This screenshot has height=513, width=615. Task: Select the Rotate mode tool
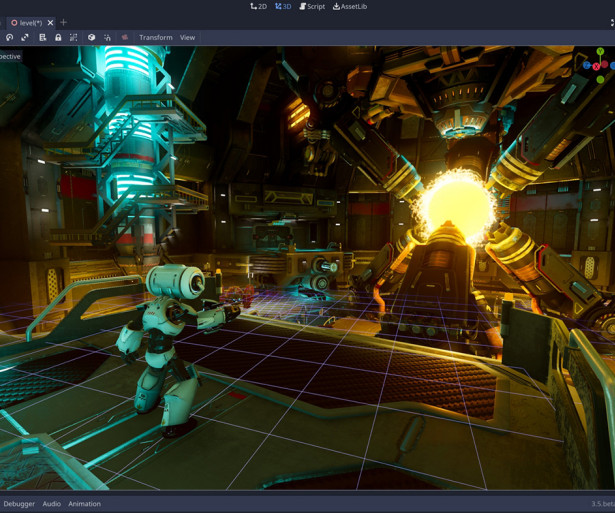point(9,37)
